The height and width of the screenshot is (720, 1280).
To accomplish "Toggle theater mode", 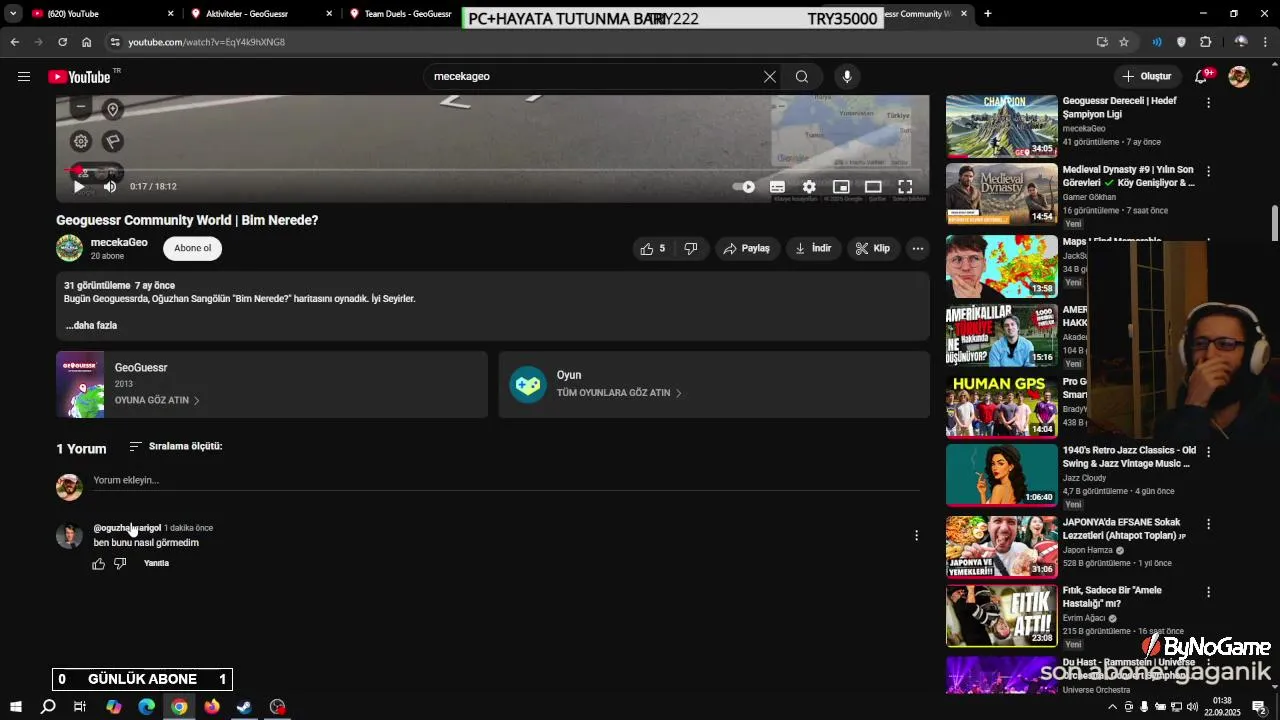I will pyautogui.click(x=873, y=186).
